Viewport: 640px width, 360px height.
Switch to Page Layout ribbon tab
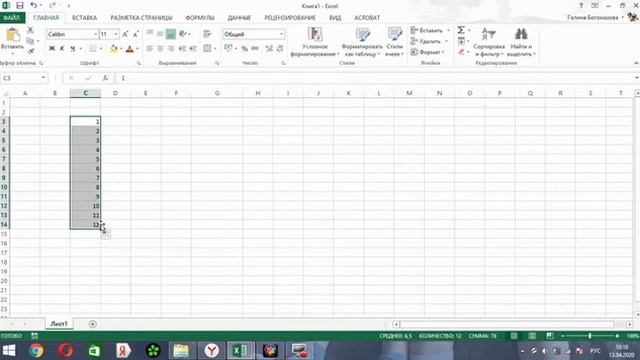[141, 18]
